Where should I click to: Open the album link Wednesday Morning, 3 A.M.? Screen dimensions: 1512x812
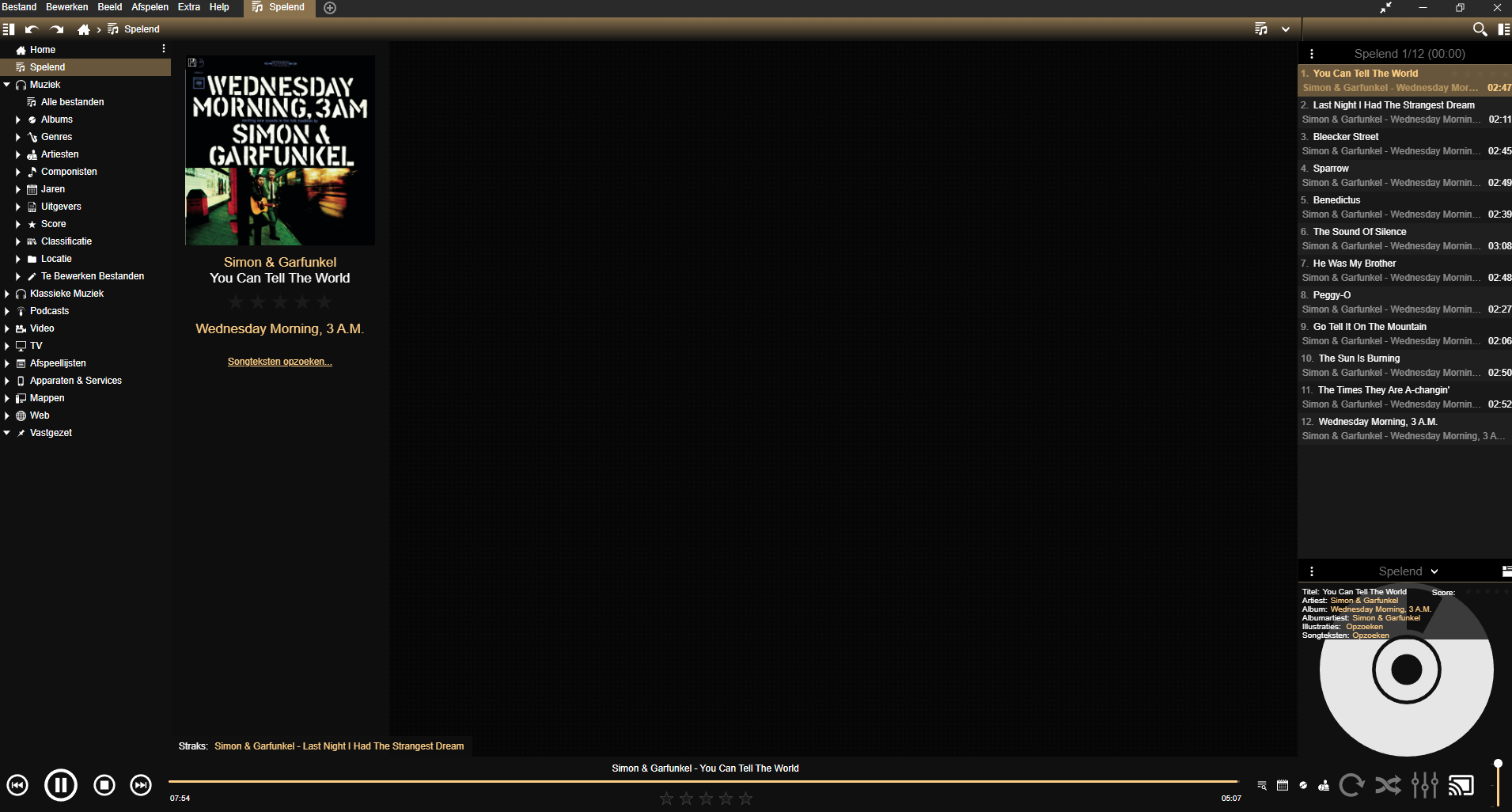(280, 328)
